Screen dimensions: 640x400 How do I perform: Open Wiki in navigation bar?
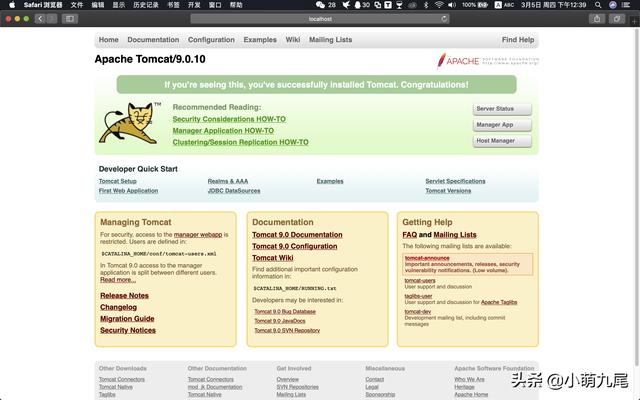pos(293,40)
